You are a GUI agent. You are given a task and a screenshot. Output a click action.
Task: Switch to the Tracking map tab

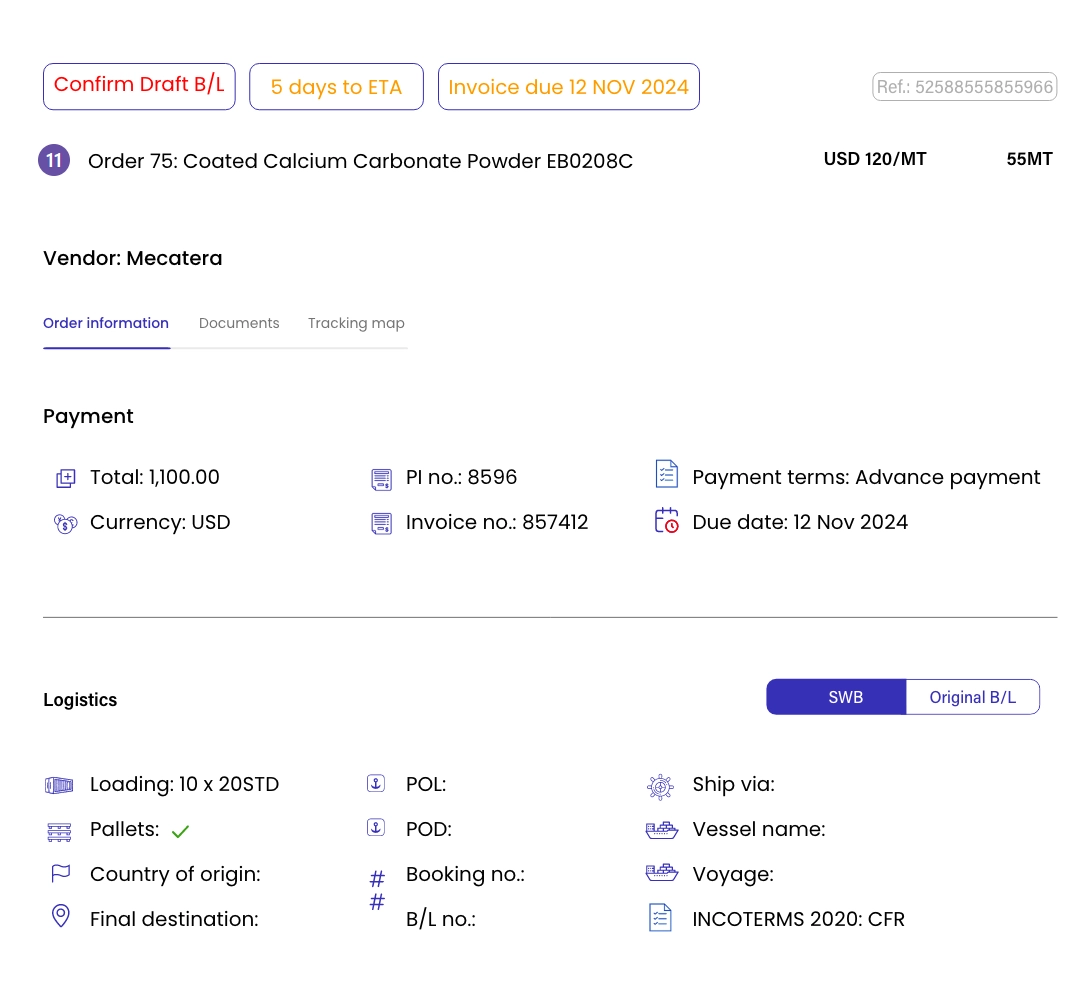[356, 323]
